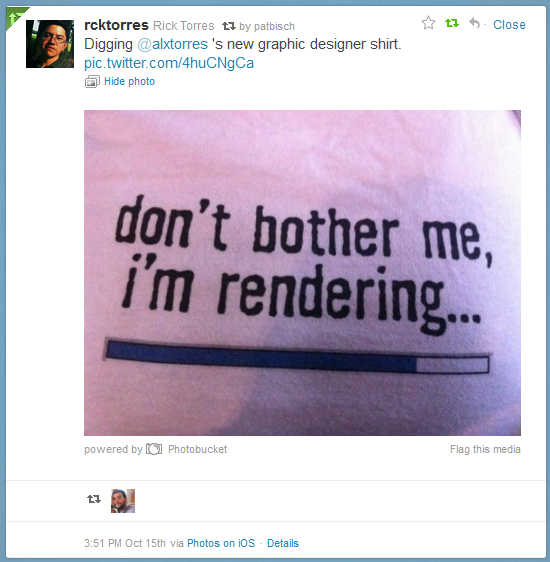Open the rcktorres username link
This screenshot has width=550, height=562.
(116, 25)
